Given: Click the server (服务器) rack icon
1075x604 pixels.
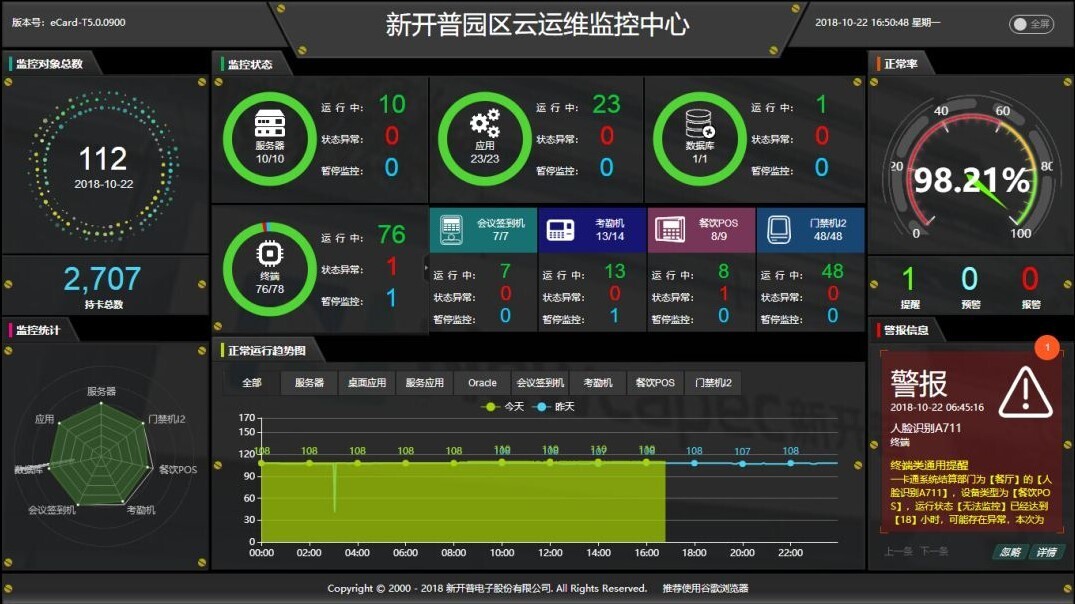Looking at the screenshot, I should 269,124.
